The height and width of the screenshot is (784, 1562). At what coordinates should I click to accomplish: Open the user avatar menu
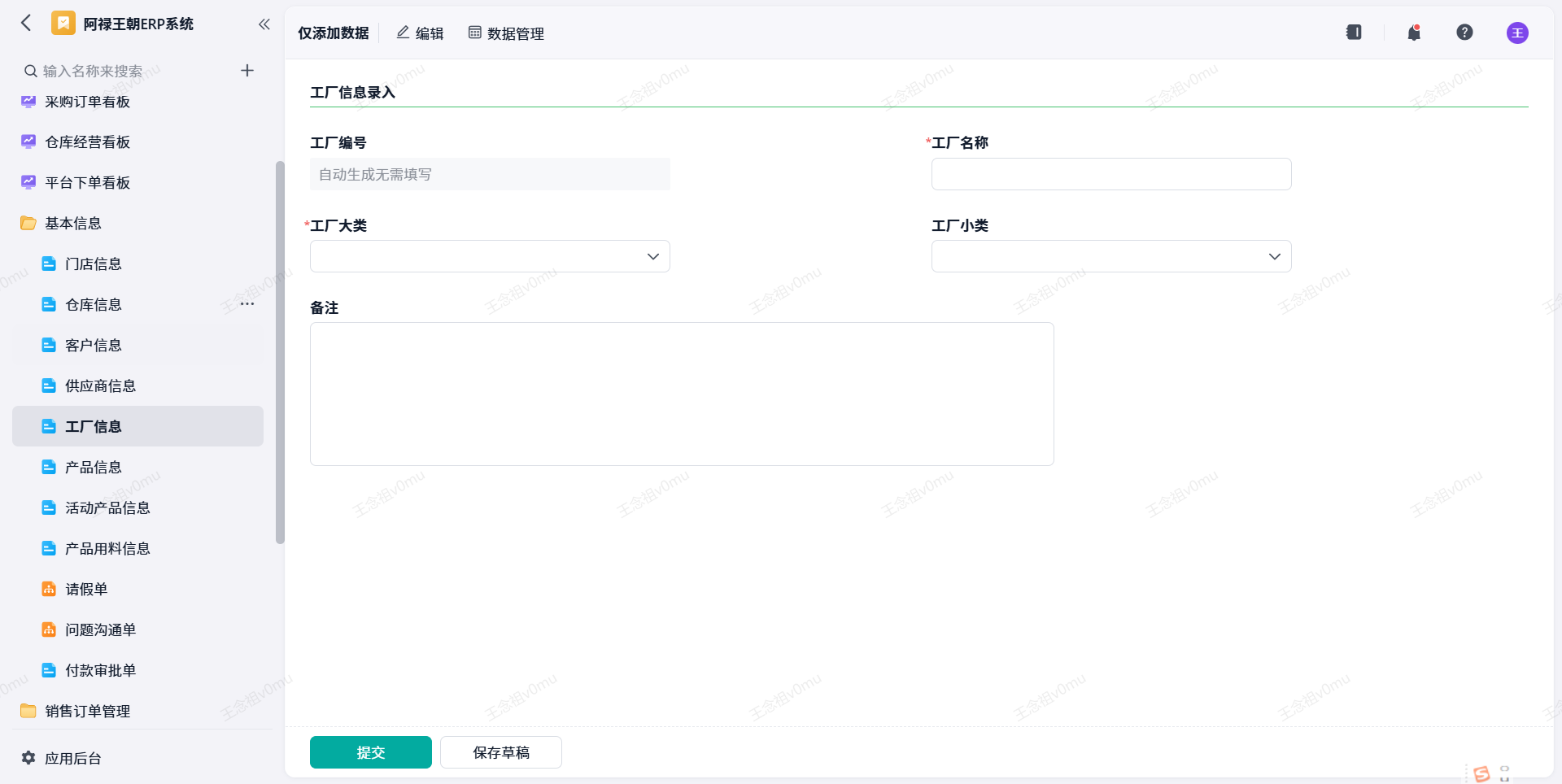(1517, 33)
